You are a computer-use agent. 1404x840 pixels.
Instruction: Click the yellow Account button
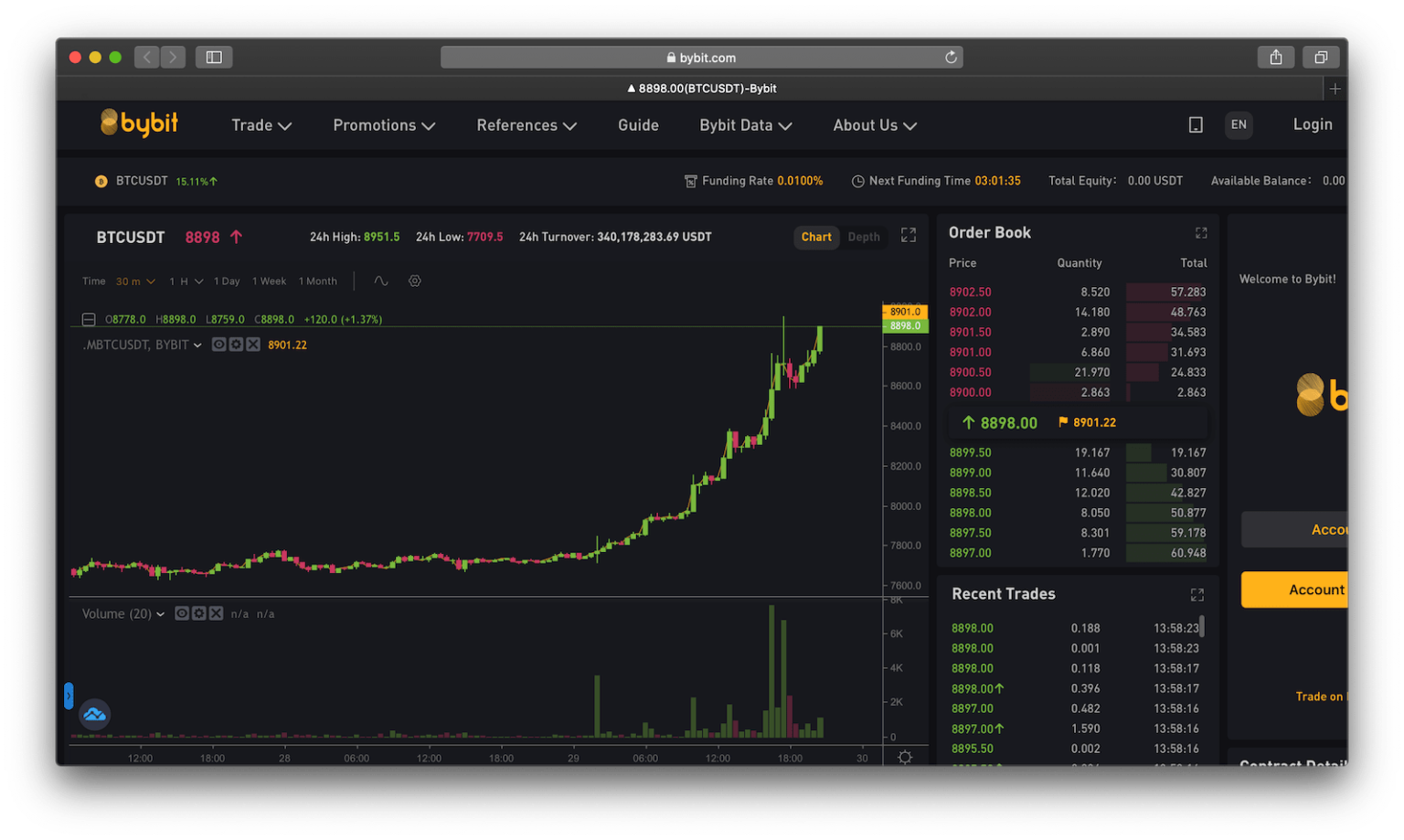coord(1294,590)
